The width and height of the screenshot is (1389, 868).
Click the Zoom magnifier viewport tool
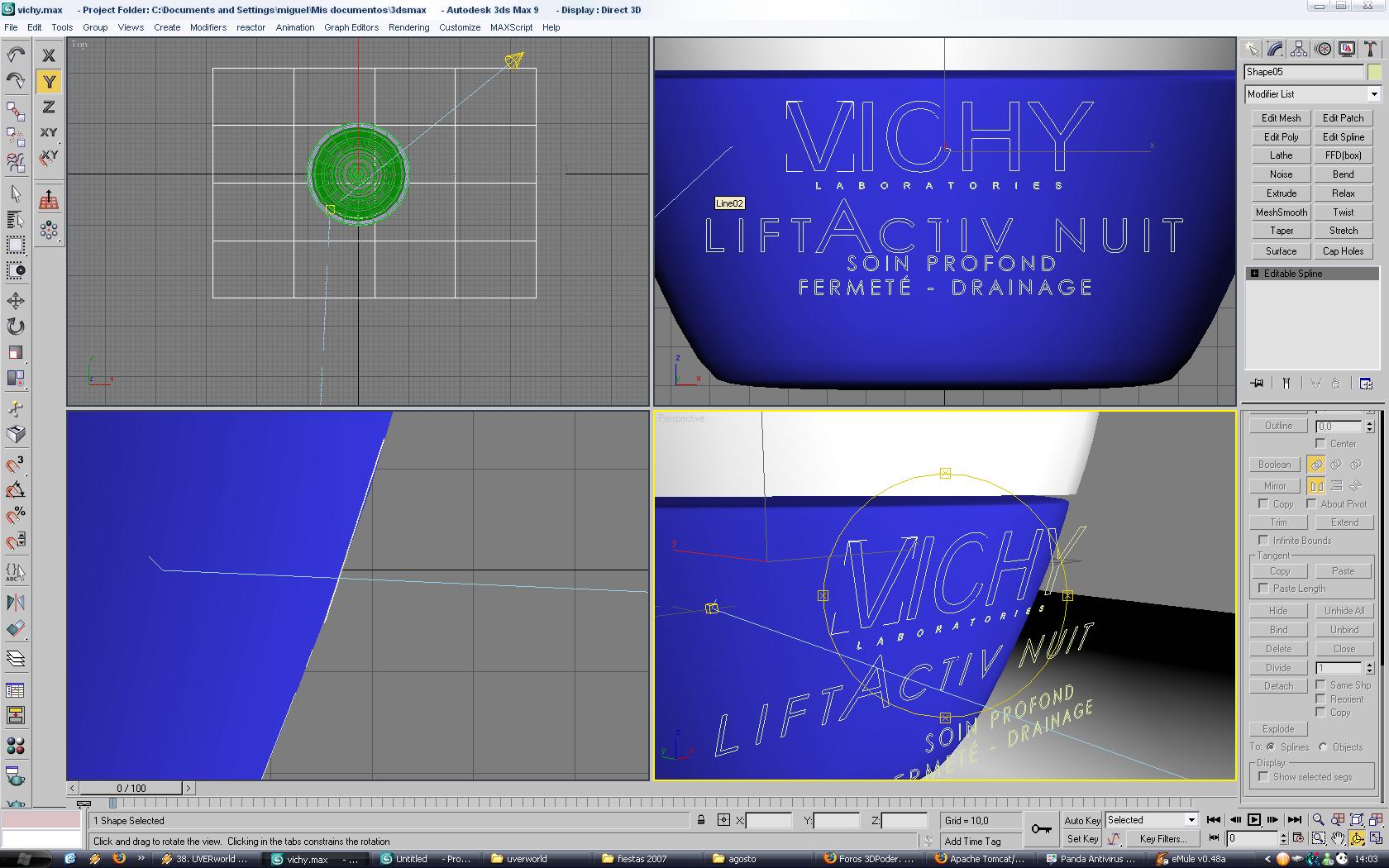coord(1318,820)
